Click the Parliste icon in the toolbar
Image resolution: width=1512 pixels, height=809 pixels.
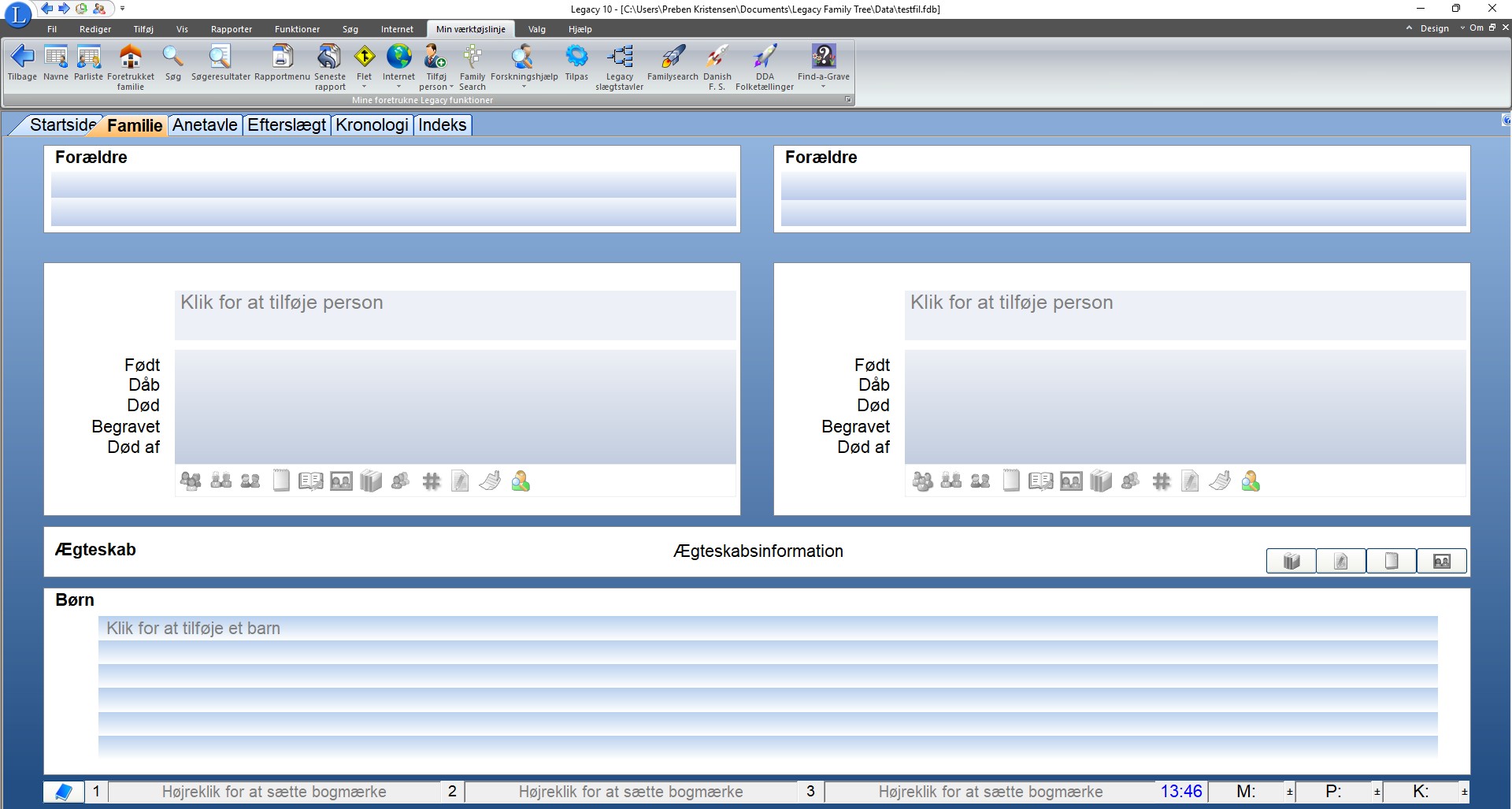88,57
